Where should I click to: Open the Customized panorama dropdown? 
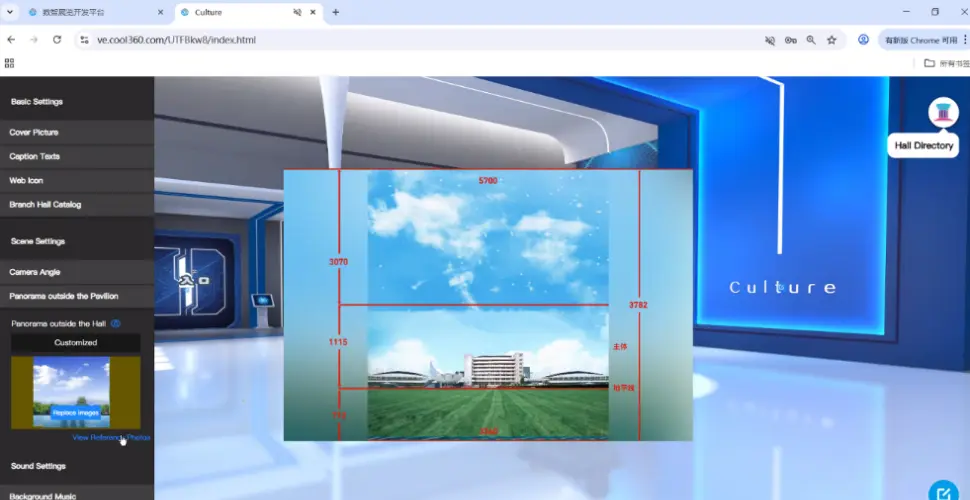point(75,343)
